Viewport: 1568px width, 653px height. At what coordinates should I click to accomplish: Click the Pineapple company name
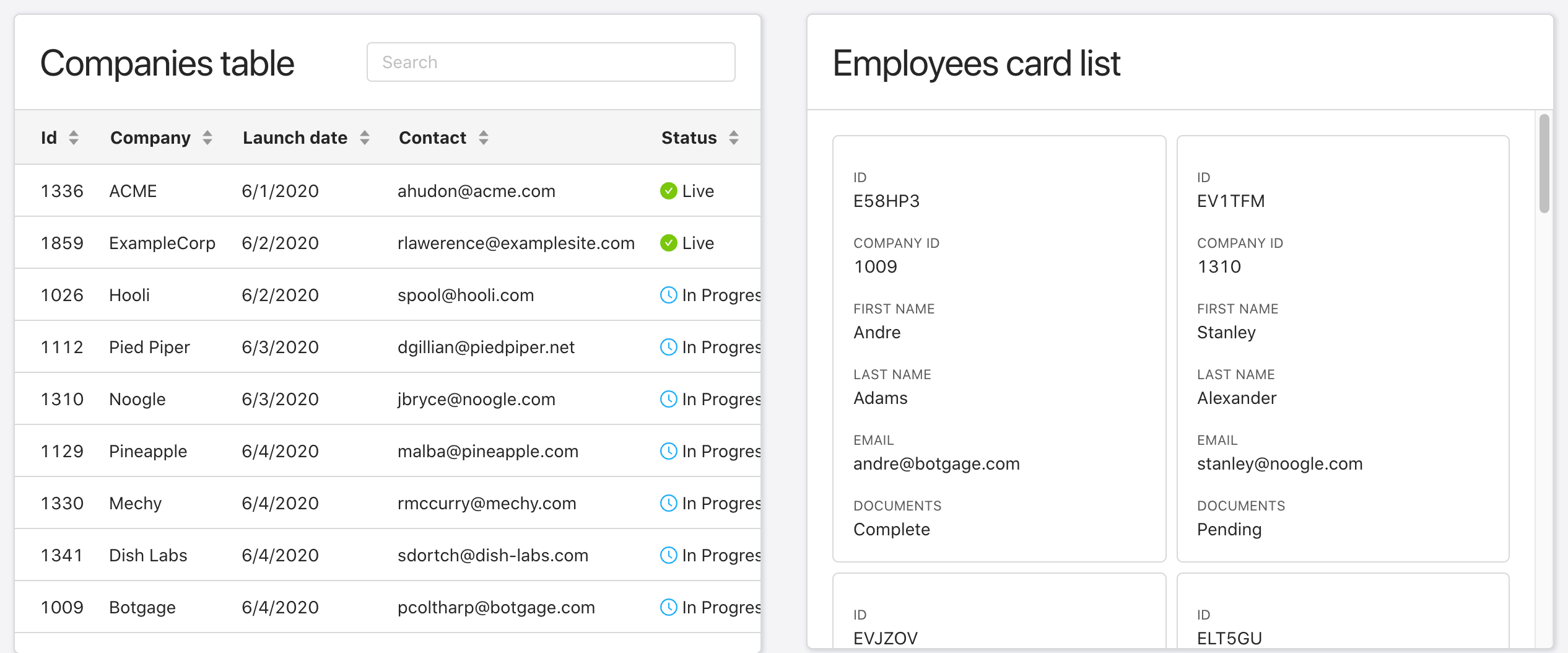pyautogui.click(x=148, y=451)
